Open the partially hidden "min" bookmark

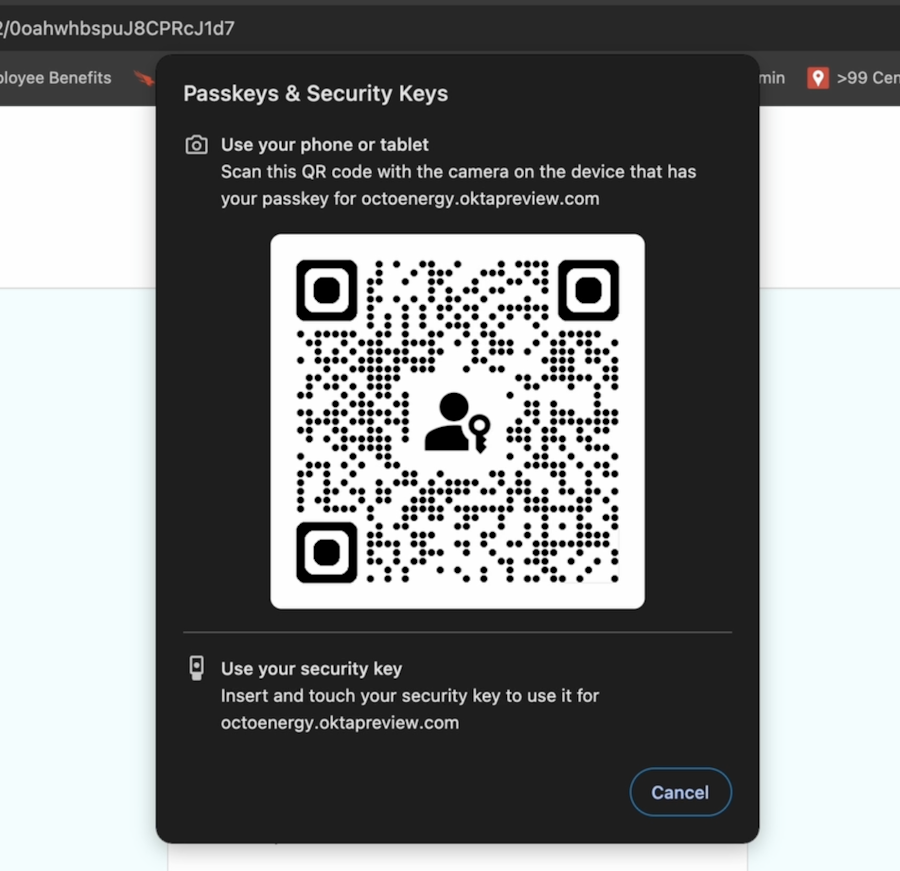772,78
